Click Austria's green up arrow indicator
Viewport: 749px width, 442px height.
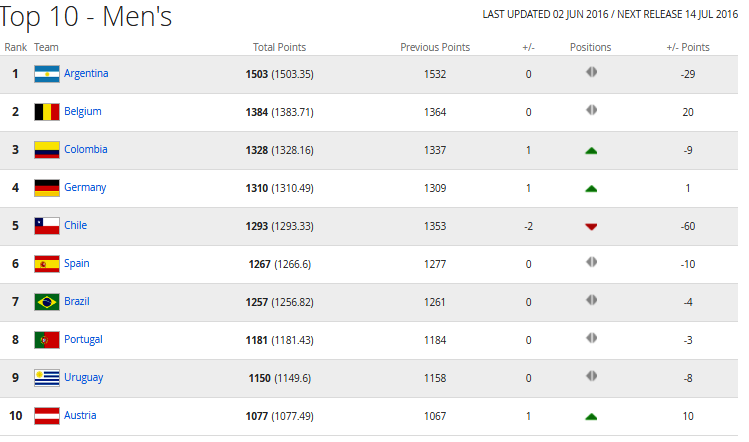591,417
